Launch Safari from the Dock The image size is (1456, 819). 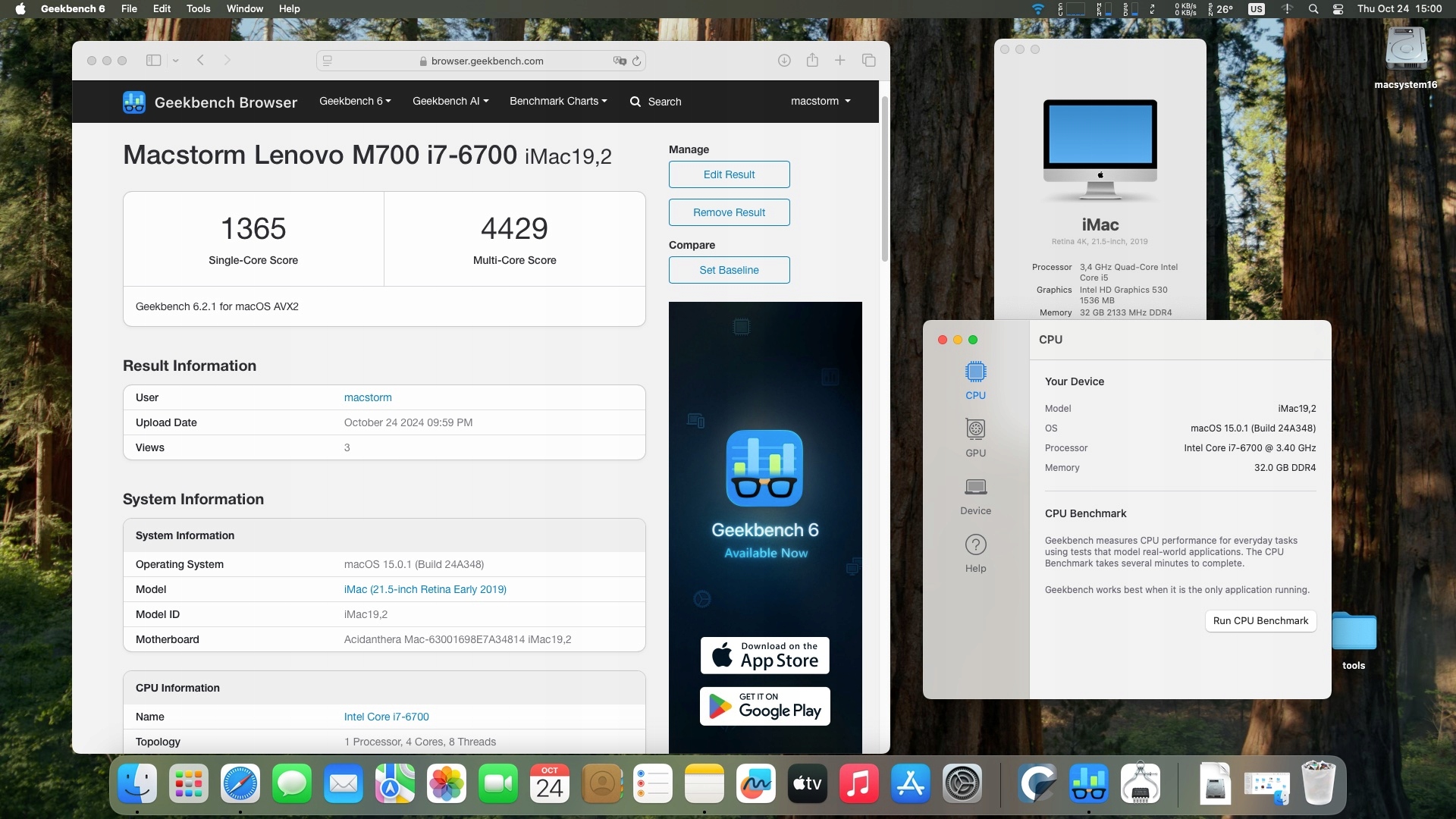tap(240, 783)
